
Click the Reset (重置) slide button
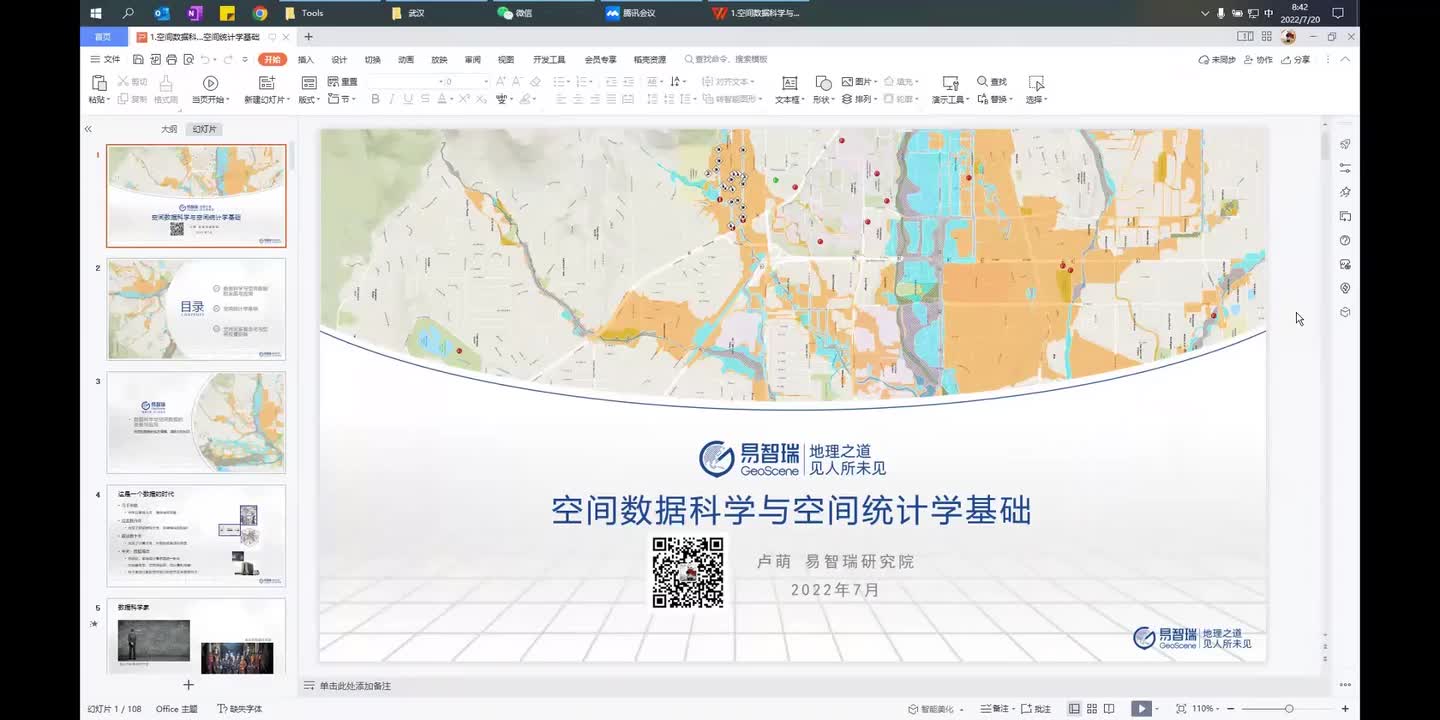coord(342,82)
